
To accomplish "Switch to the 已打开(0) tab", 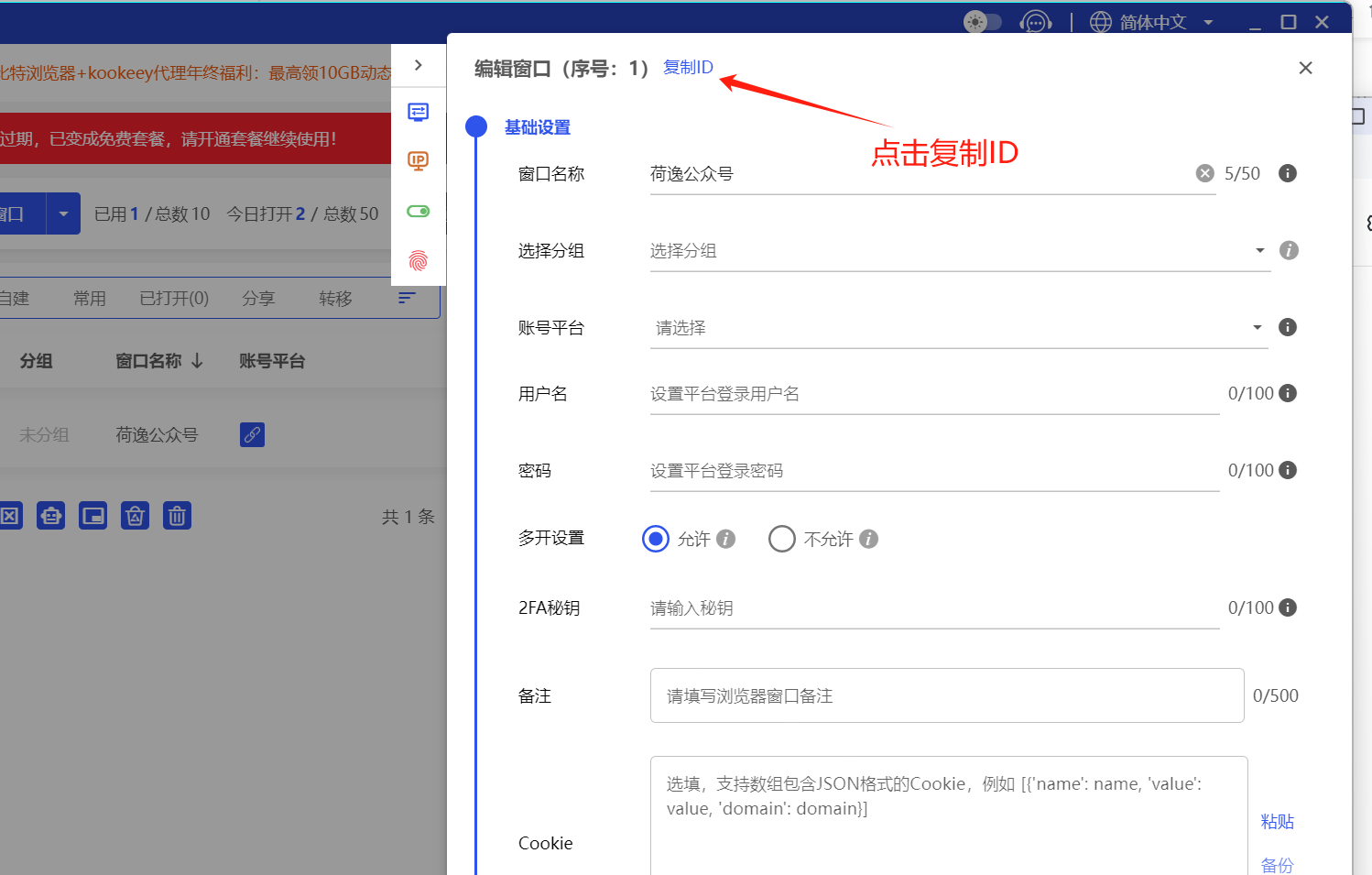I will click(x=174, y=299).
